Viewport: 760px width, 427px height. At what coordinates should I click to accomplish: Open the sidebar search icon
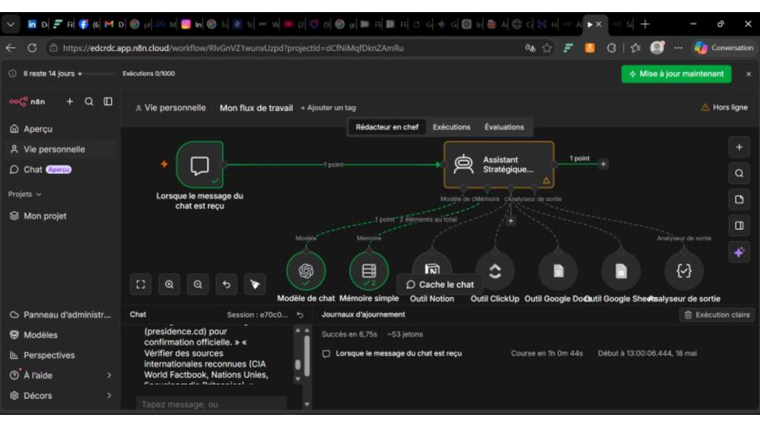click(x=89, y=101)
